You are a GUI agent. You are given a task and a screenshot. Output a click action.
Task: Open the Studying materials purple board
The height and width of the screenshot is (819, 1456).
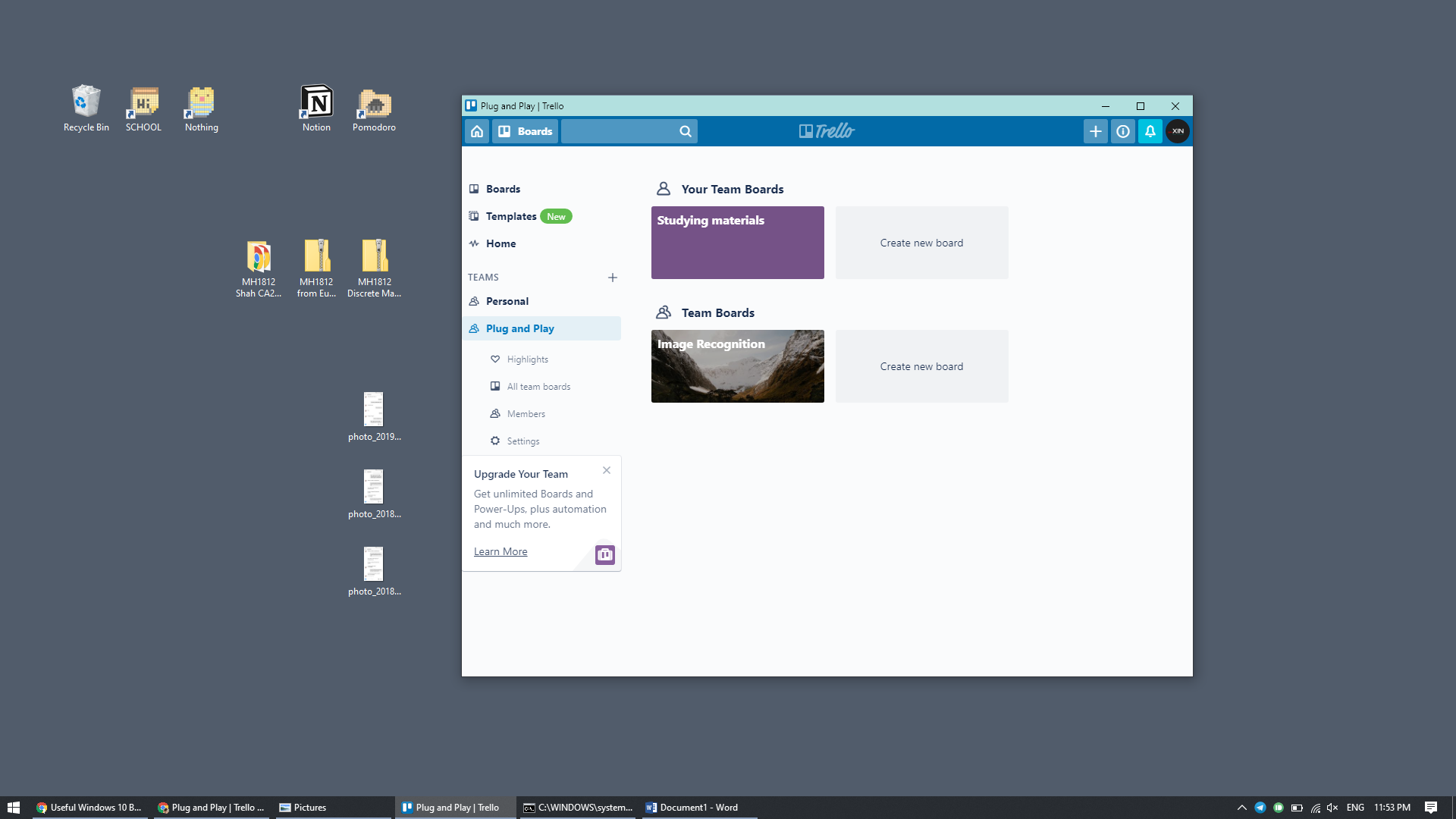click(x=737, y=242)
